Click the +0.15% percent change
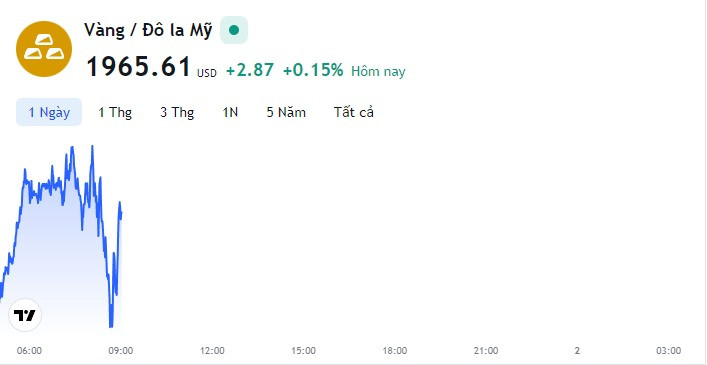 tap(313, 70)
